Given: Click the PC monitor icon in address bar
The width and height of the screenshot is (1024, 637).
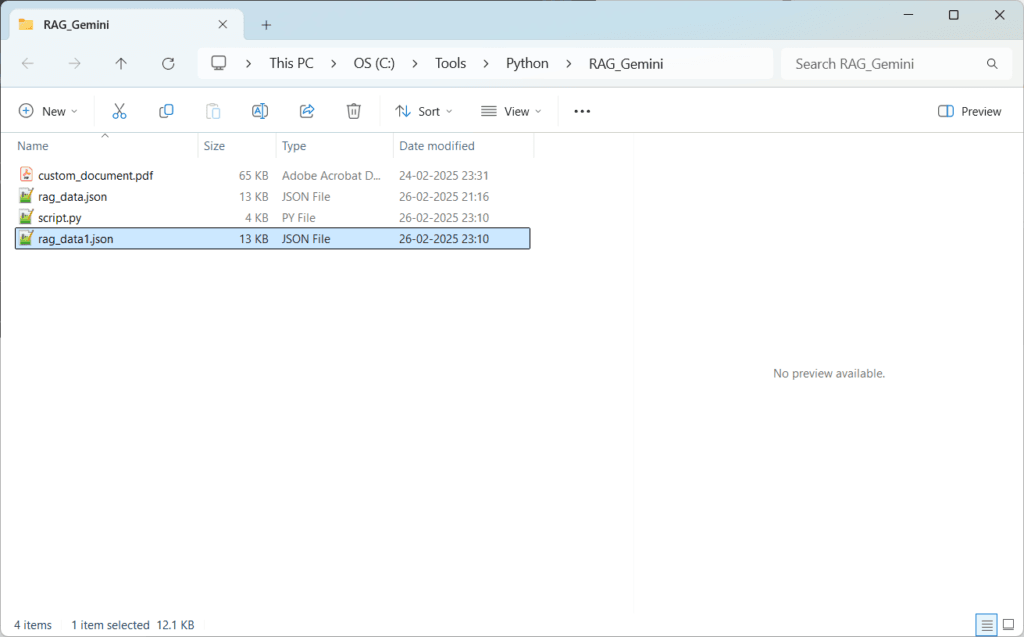Looking at the screenshot, I should pyautogui.click(x=218, y=63).
